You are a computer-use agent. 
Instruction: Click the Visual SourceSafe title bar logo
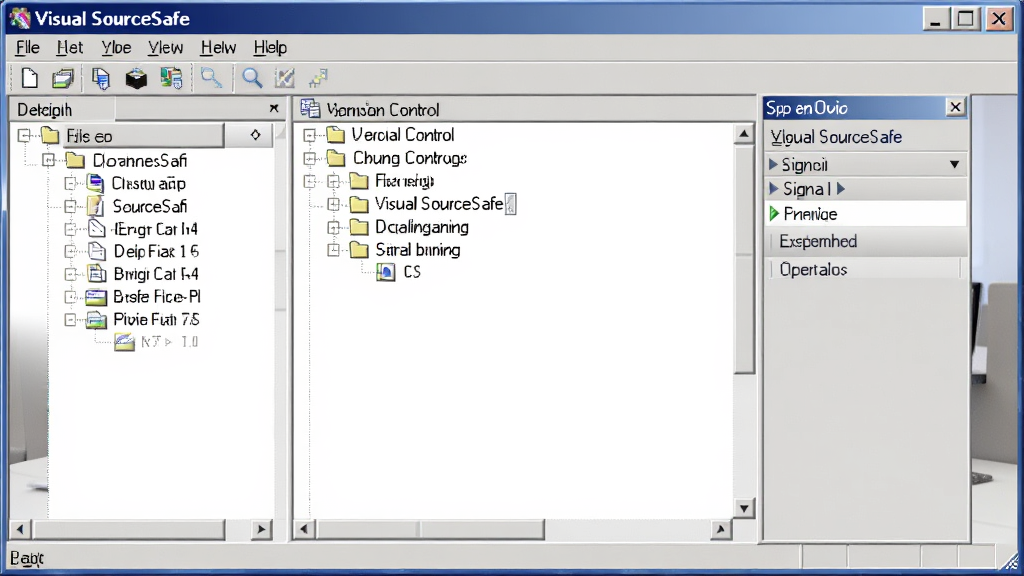click(x=20, y=18)
